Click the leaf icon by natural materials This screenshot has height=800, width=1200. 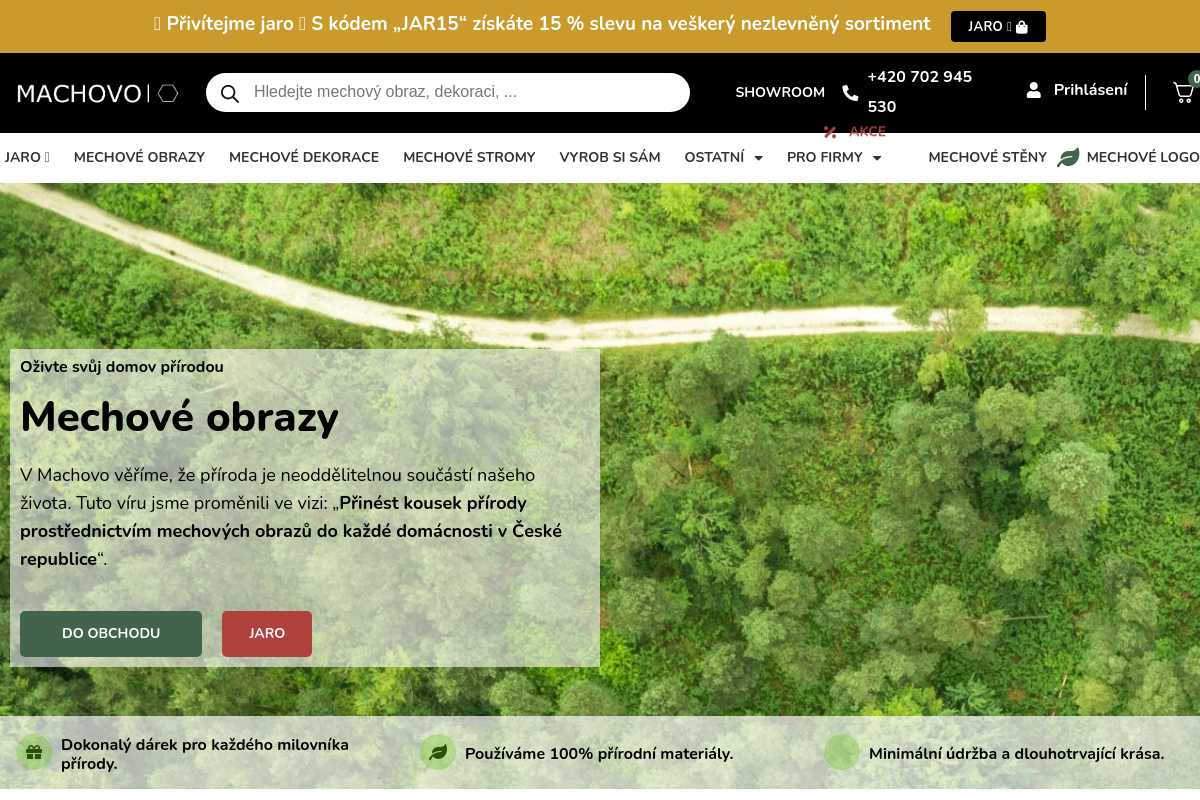point(438,752)
